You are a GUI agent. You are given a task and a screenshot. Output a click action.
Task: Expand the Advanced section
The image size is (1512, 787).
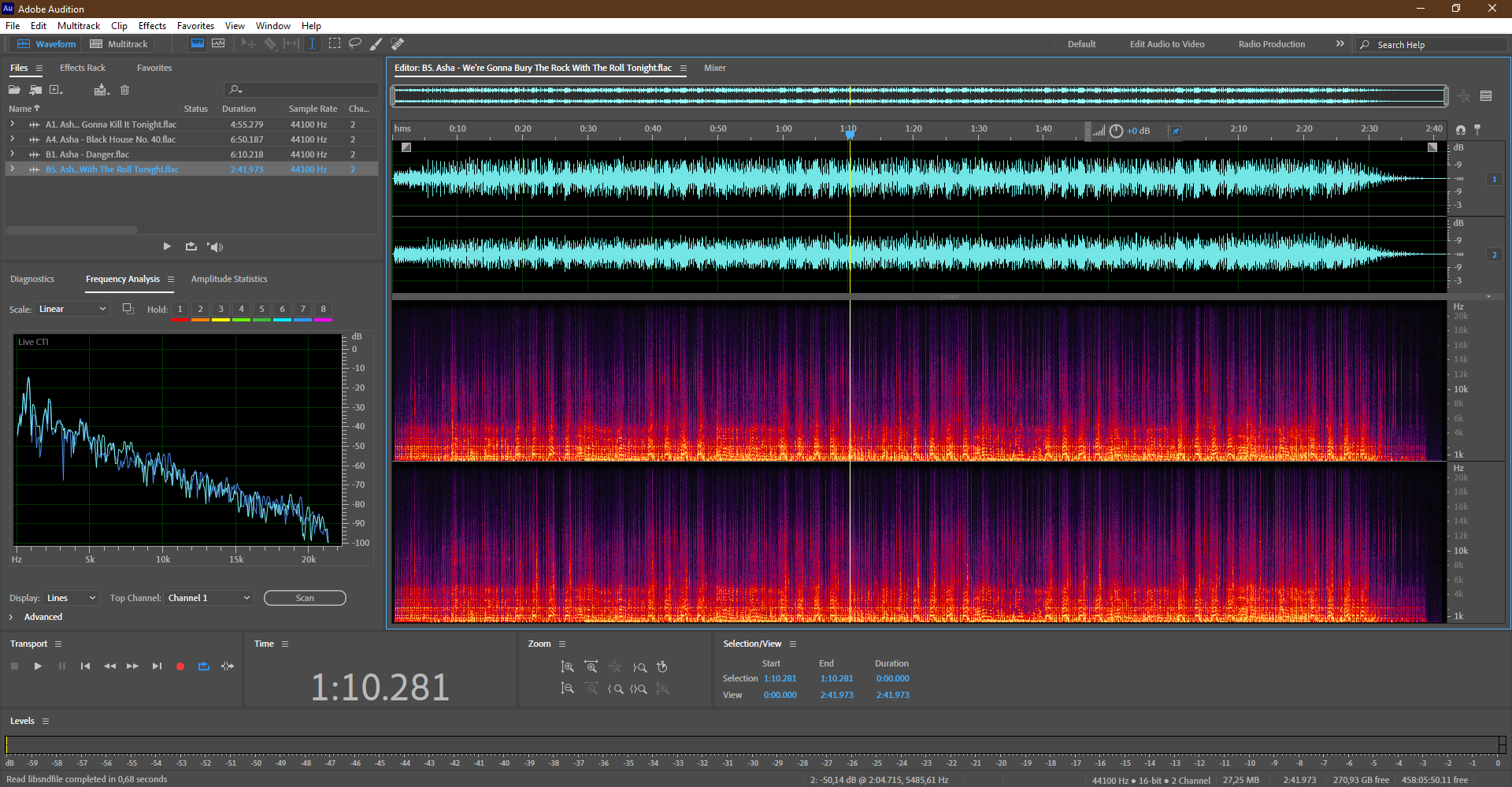click(11, 618)
